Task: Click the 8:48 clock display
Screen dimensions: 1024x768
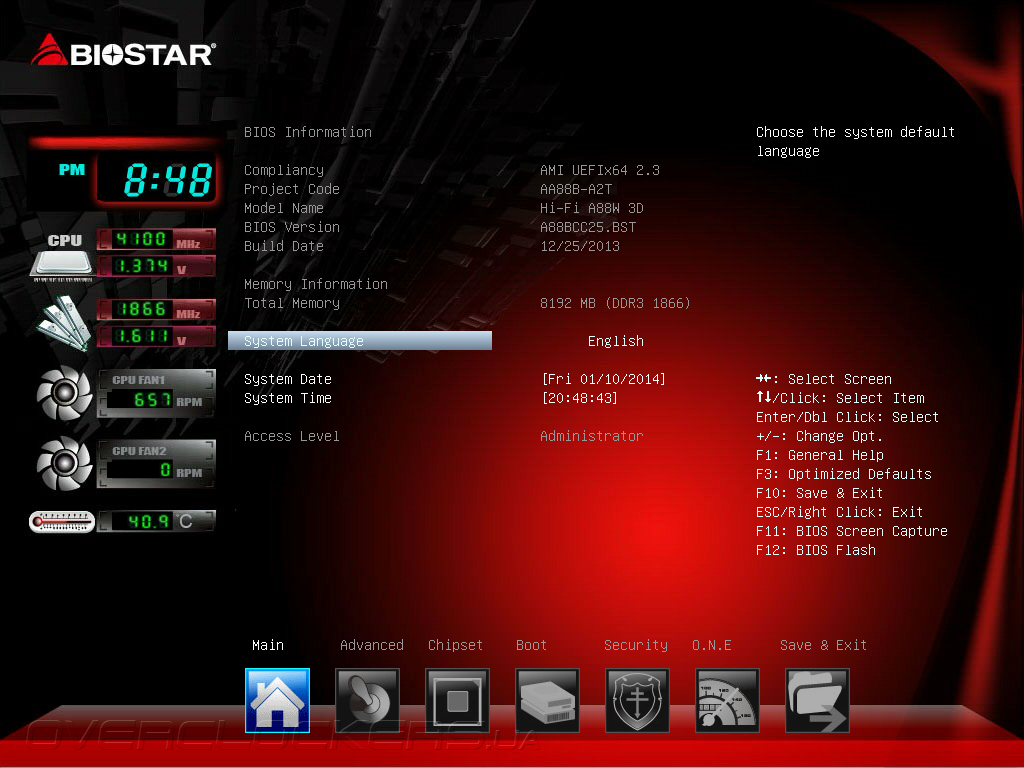Action: point(157,180)
